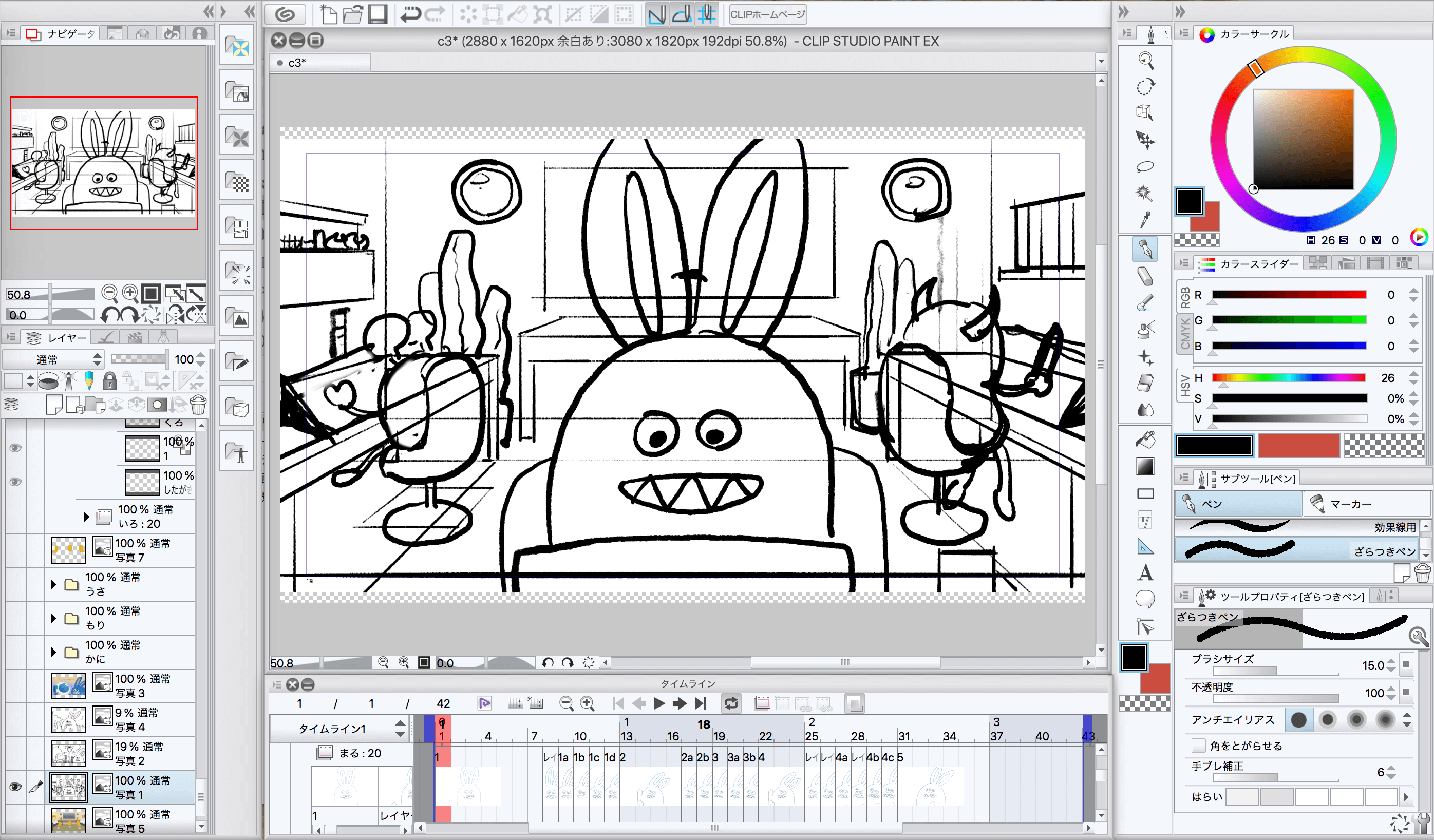1434x840 pixels.
Task: Enable 角をとがらせる checkbox
Action: click(1198, 746)
